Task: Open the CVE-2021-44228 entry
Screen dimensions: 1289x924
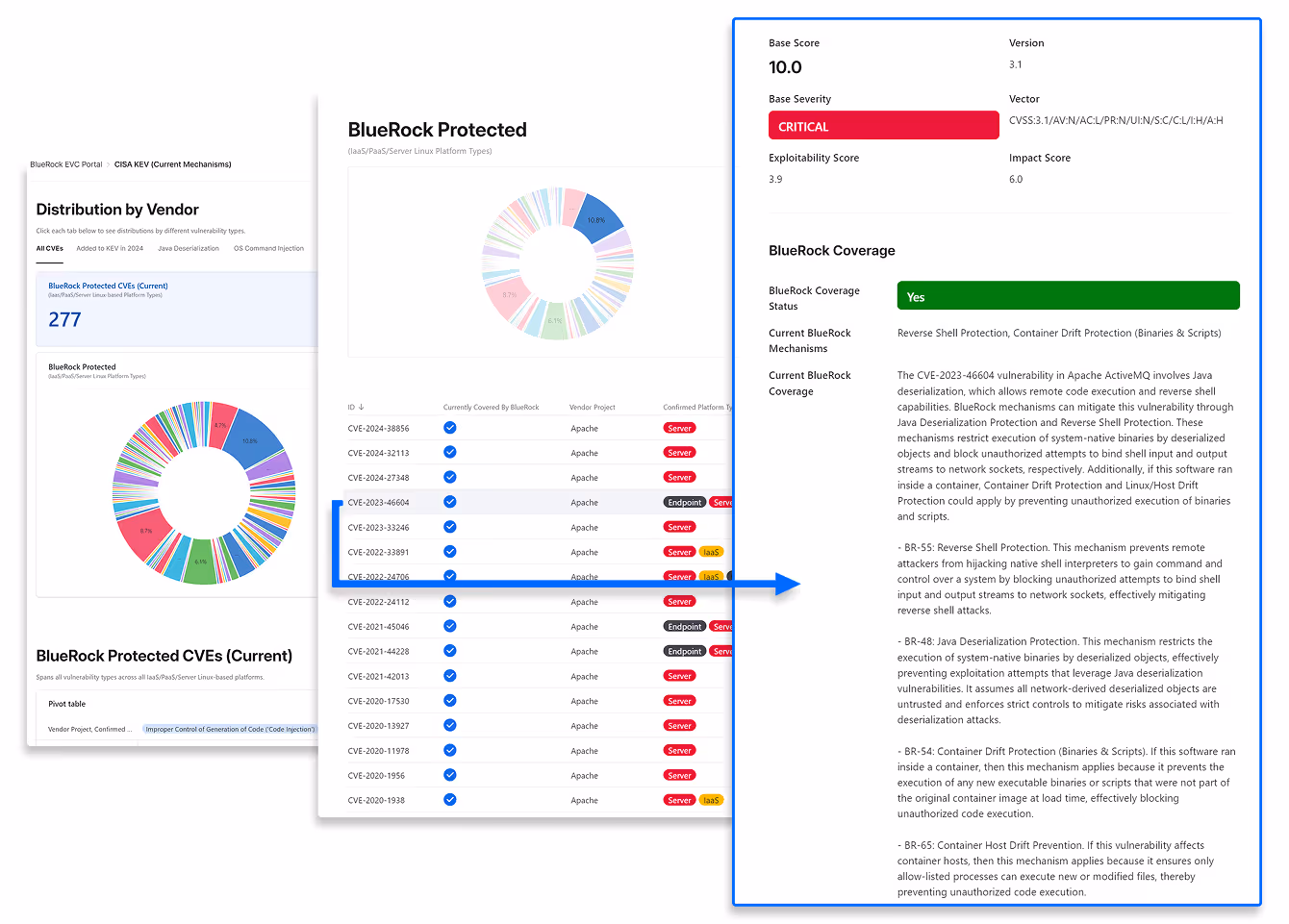Action: click(x=378, y=652)
